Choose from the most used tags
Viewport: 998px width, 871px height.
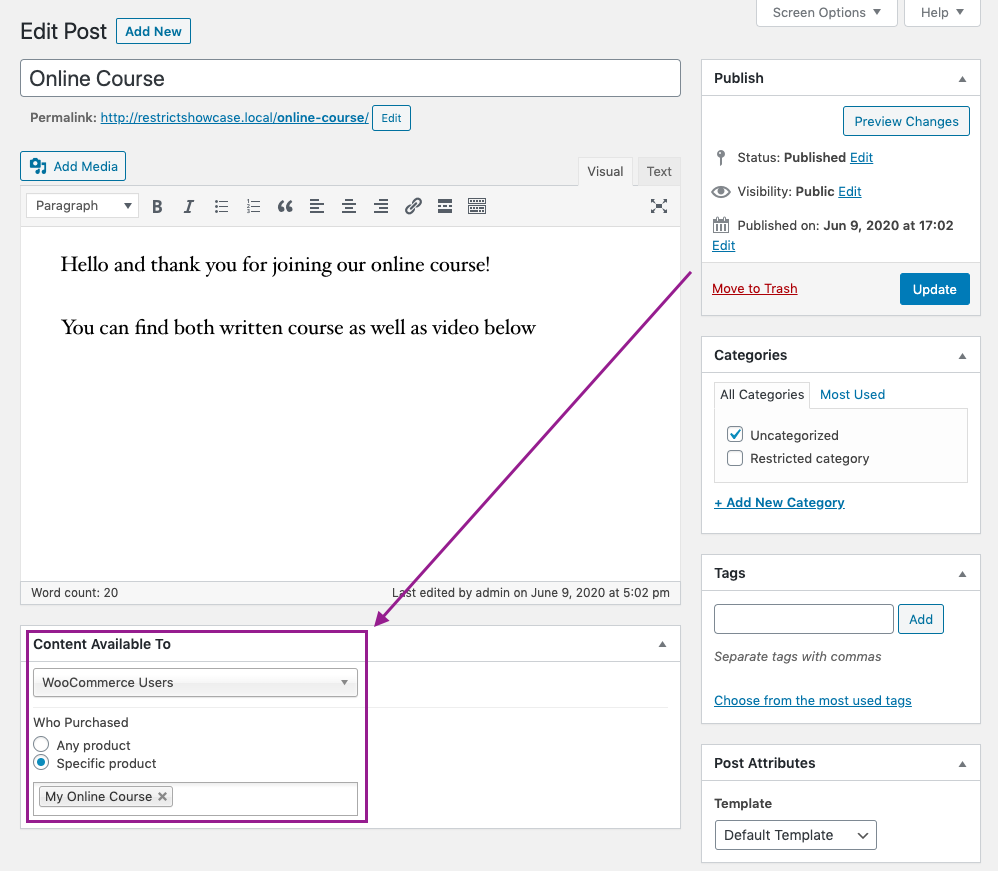click(813, 700)
